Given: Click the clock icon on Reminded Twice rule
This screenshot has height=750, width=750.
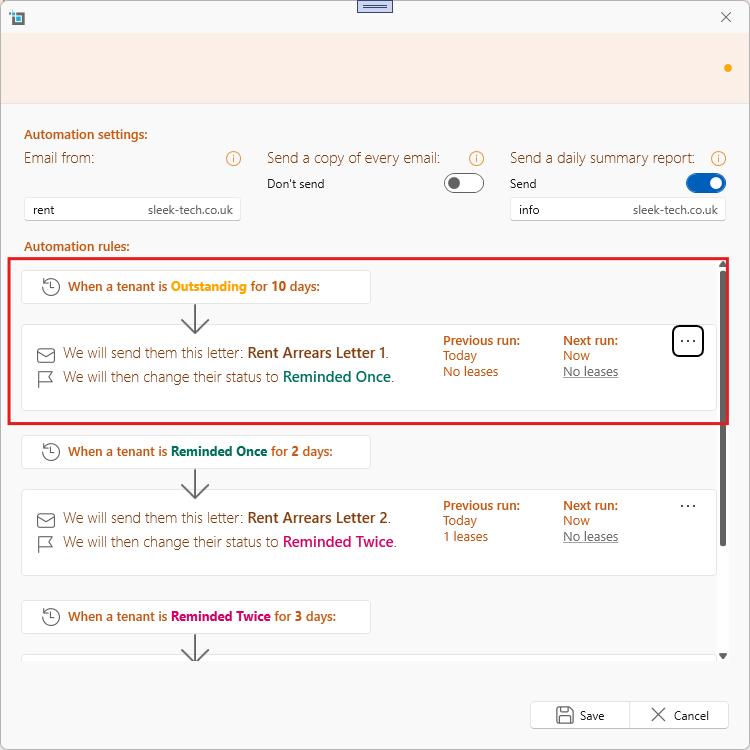Looking at the screenshot, I should [x=51, y=617].
